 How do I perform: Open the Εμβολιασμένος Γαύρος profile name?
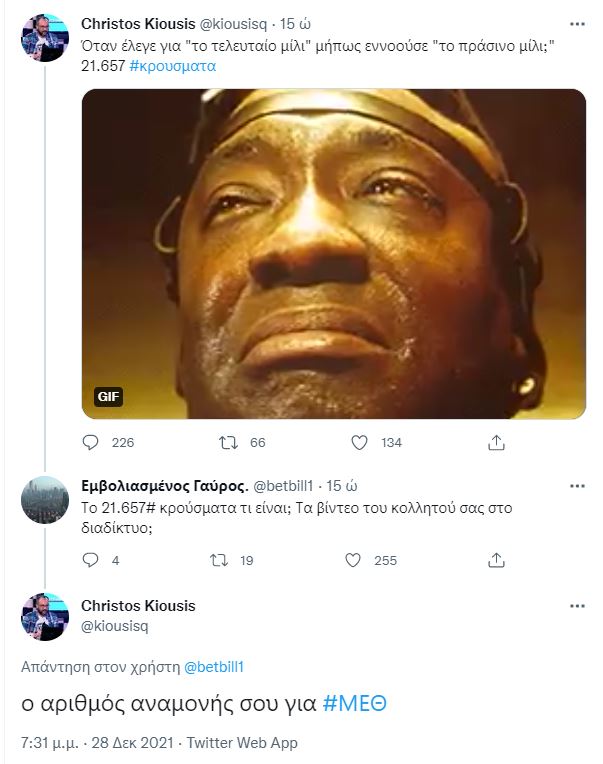[160, 486]
